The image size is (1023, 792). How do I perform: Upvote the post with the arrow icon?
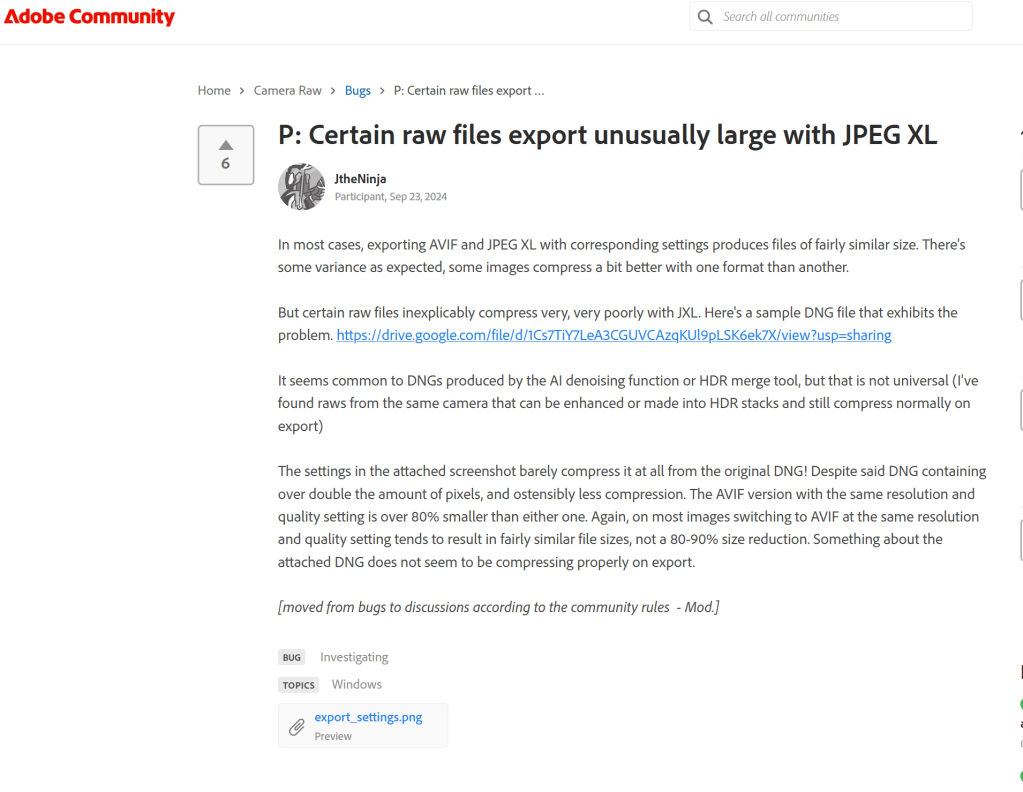pos(226,145)
